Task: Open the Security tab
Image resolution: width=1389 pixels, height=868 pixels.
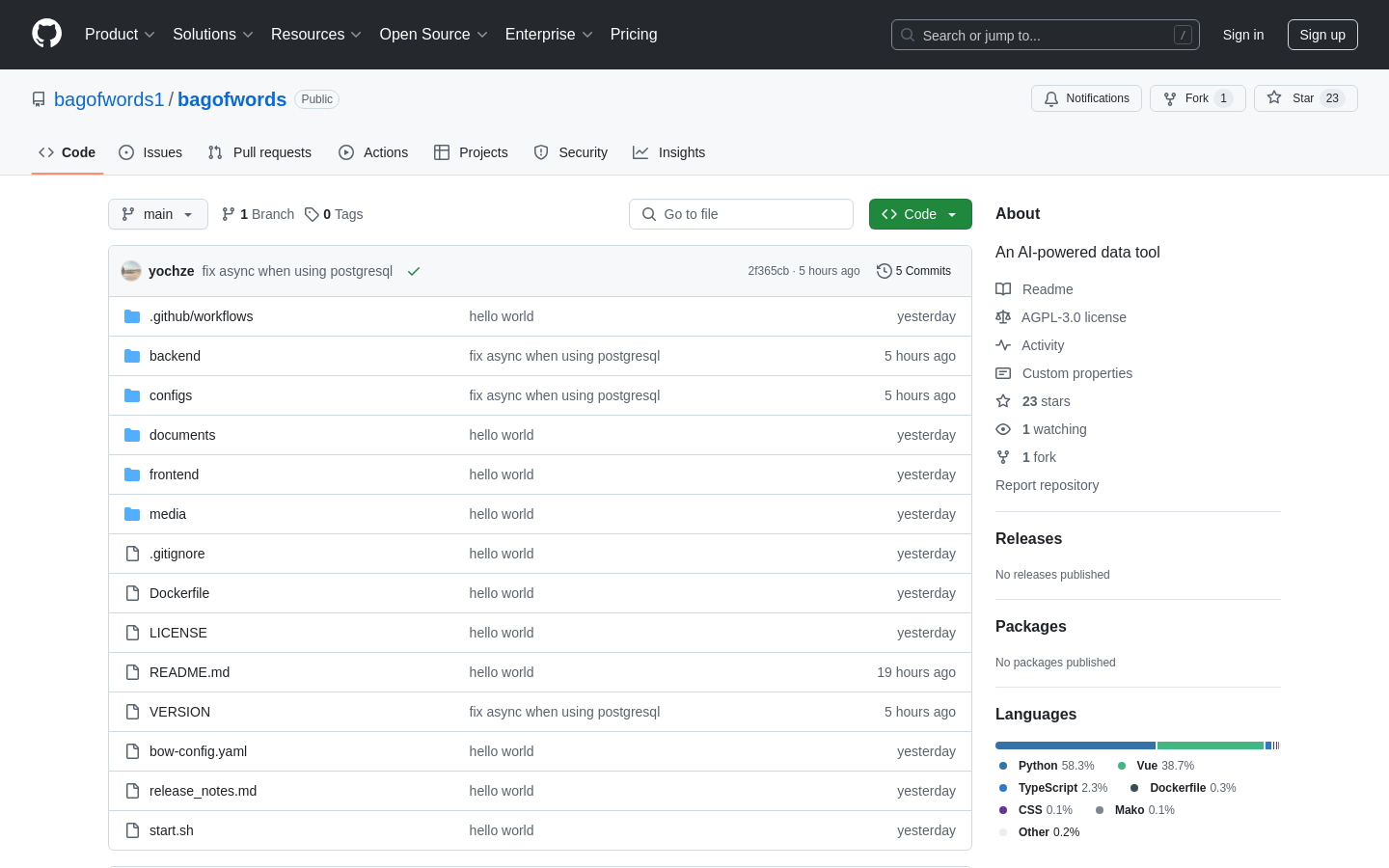Action: click(571, 152)
